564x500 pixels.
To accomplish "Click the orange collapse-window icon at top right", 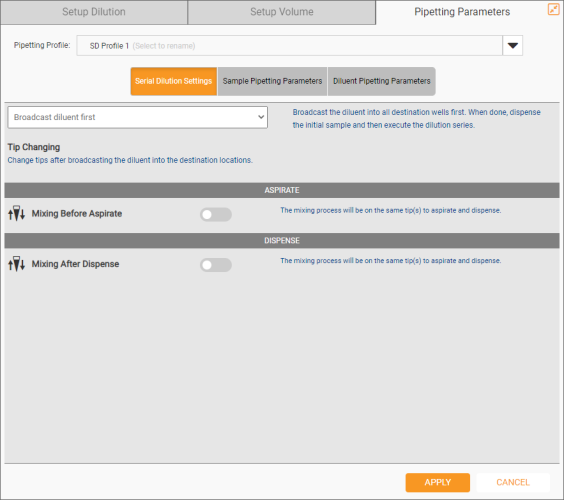I will click(553, 9).
